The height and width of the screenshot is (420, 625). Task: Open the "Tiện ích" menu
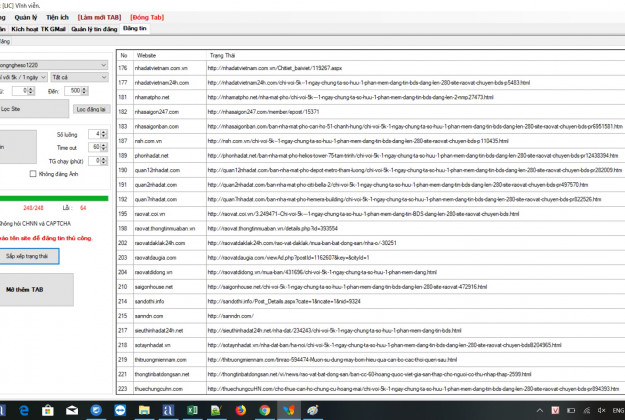pyautogui.click(x=57, y=17)
